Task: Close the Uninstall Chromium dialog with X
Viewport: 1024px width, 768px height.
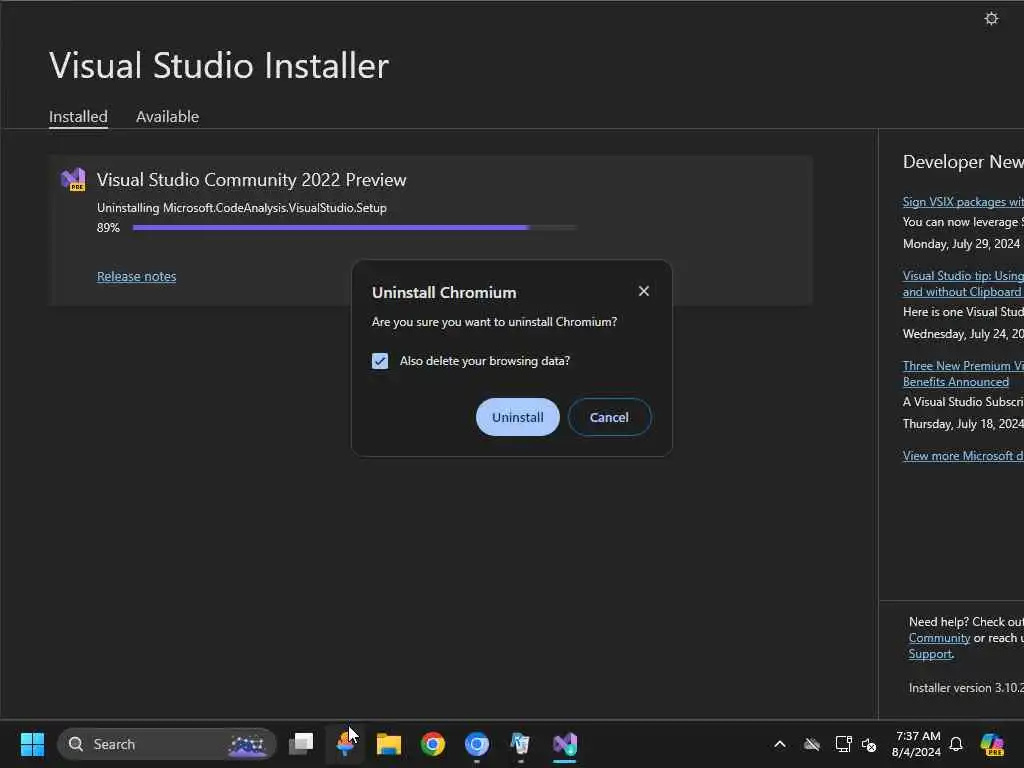Action: pos(643,291)
